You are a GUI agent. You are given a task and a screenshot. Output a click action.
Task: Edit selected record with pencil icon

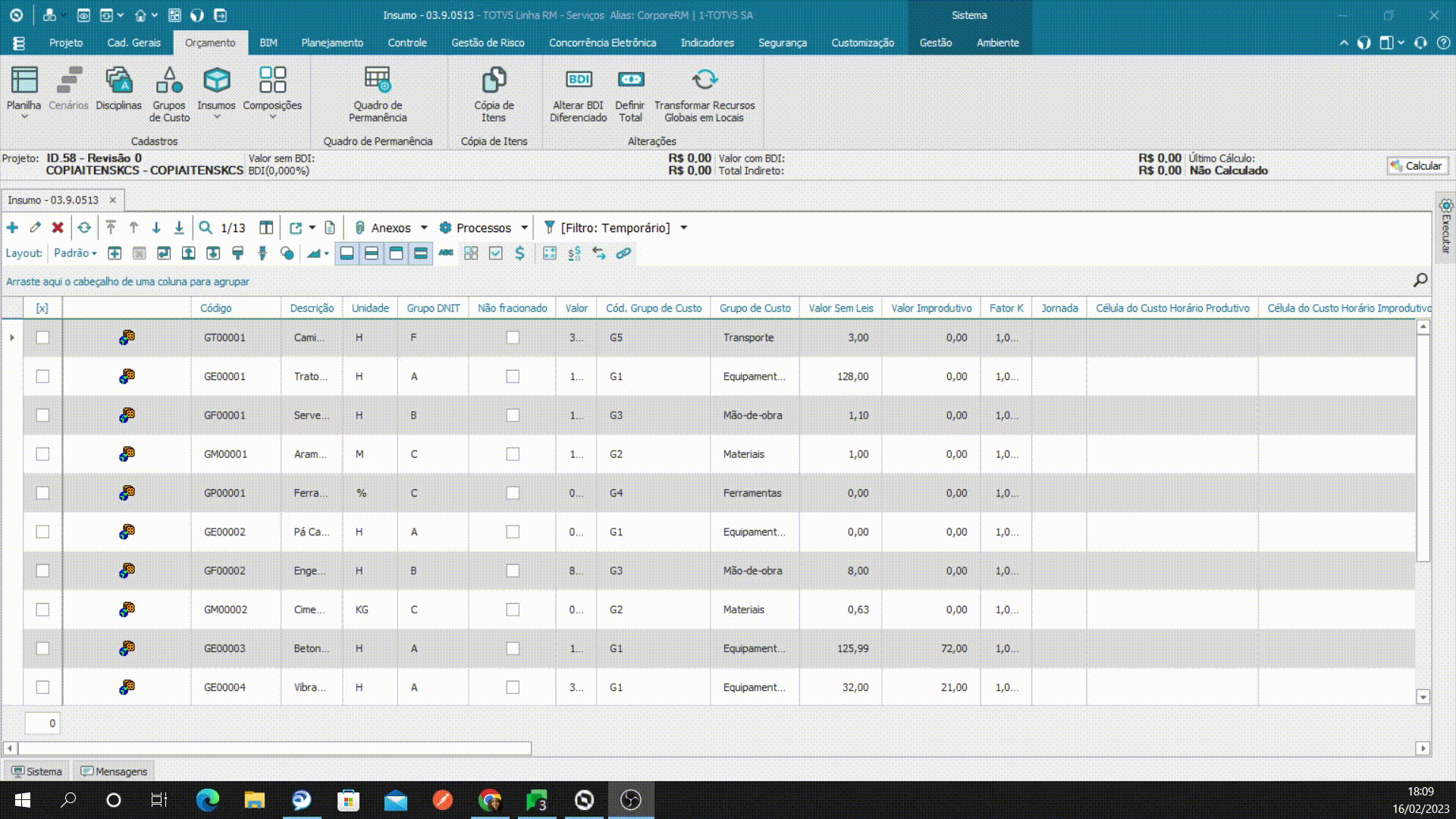coord(35,227)
